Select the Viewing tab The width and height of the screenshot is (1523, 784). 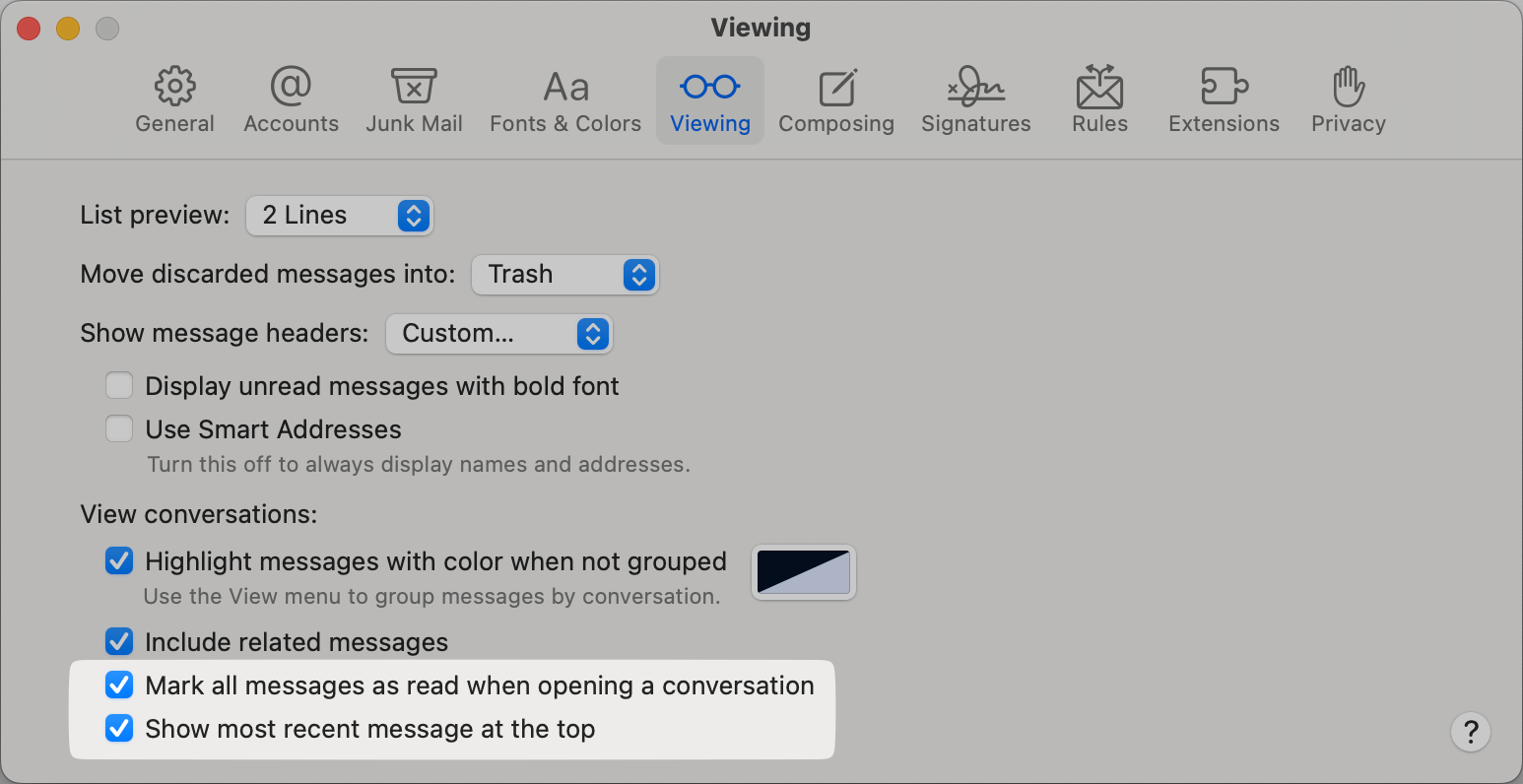tap(709, 100)
